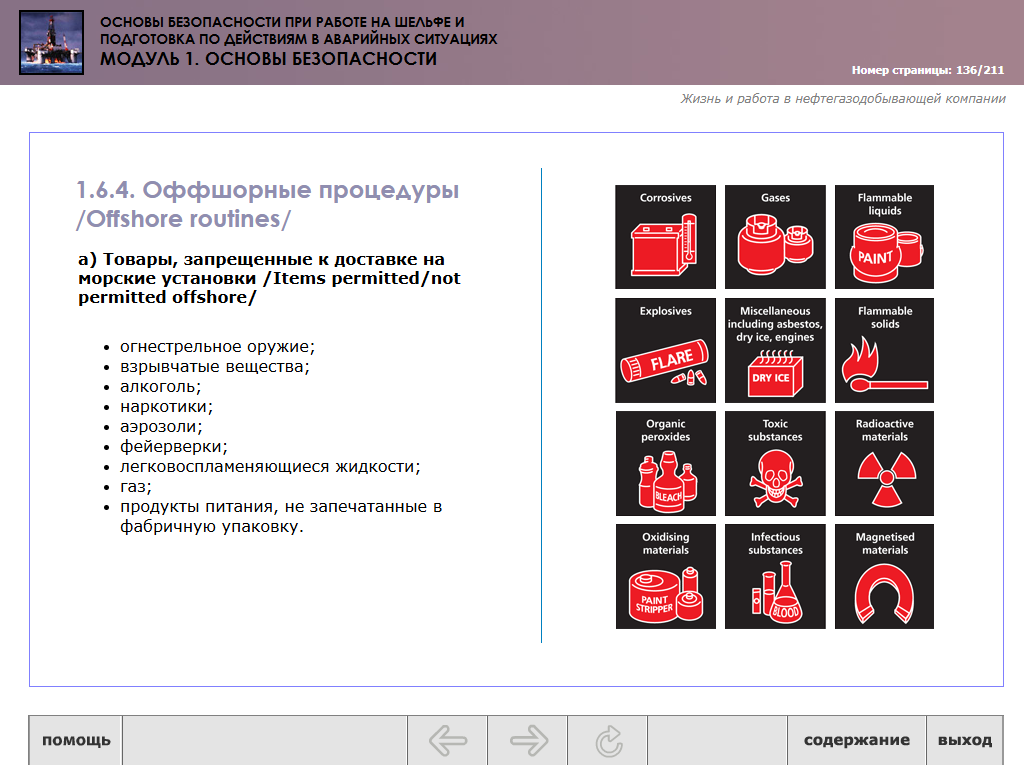Click the Organic peroxides bleach icon

(665, 463)
